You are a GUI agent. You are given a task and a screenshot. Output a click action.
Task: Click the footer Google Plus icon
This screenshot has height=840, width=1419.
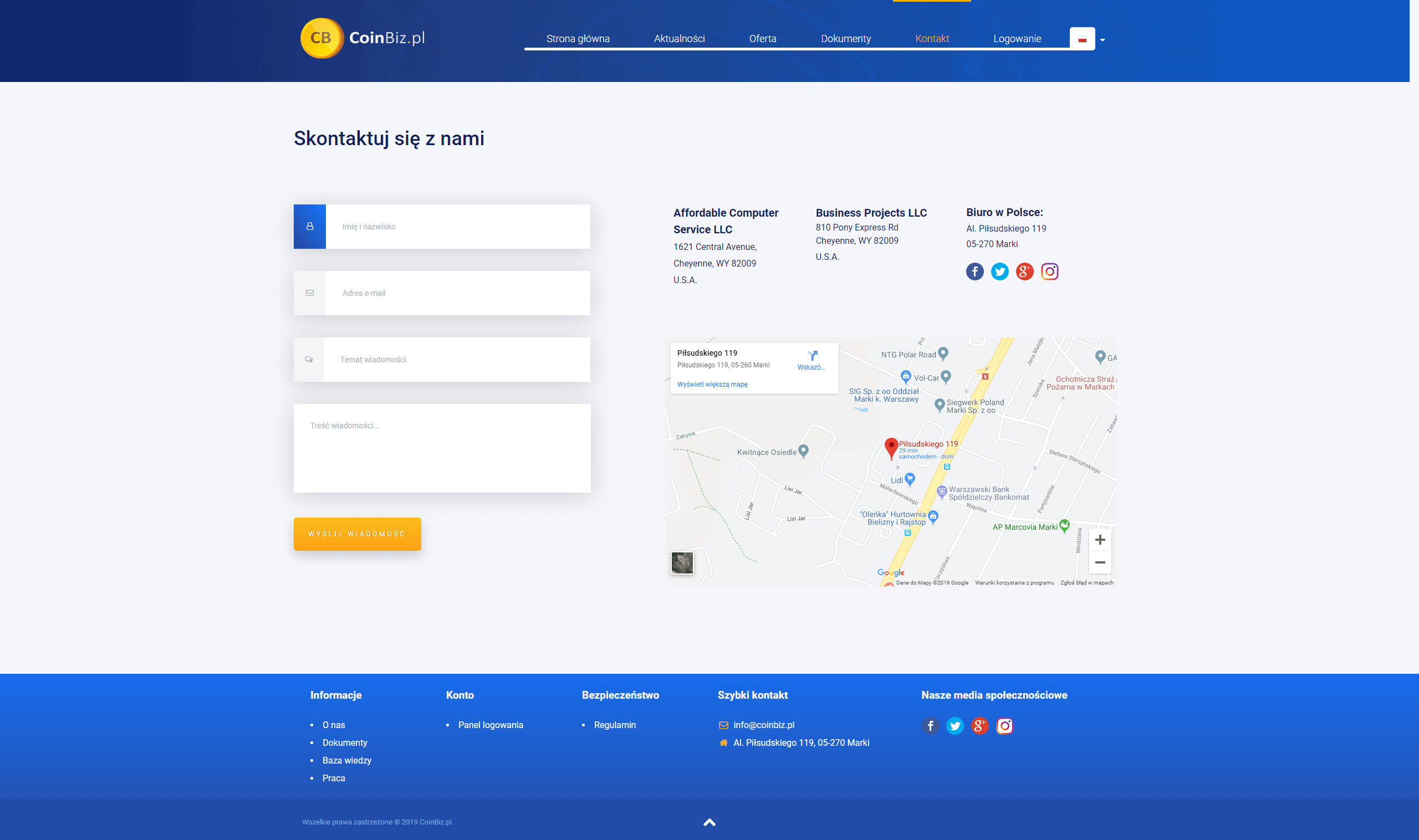pos(979,726)
